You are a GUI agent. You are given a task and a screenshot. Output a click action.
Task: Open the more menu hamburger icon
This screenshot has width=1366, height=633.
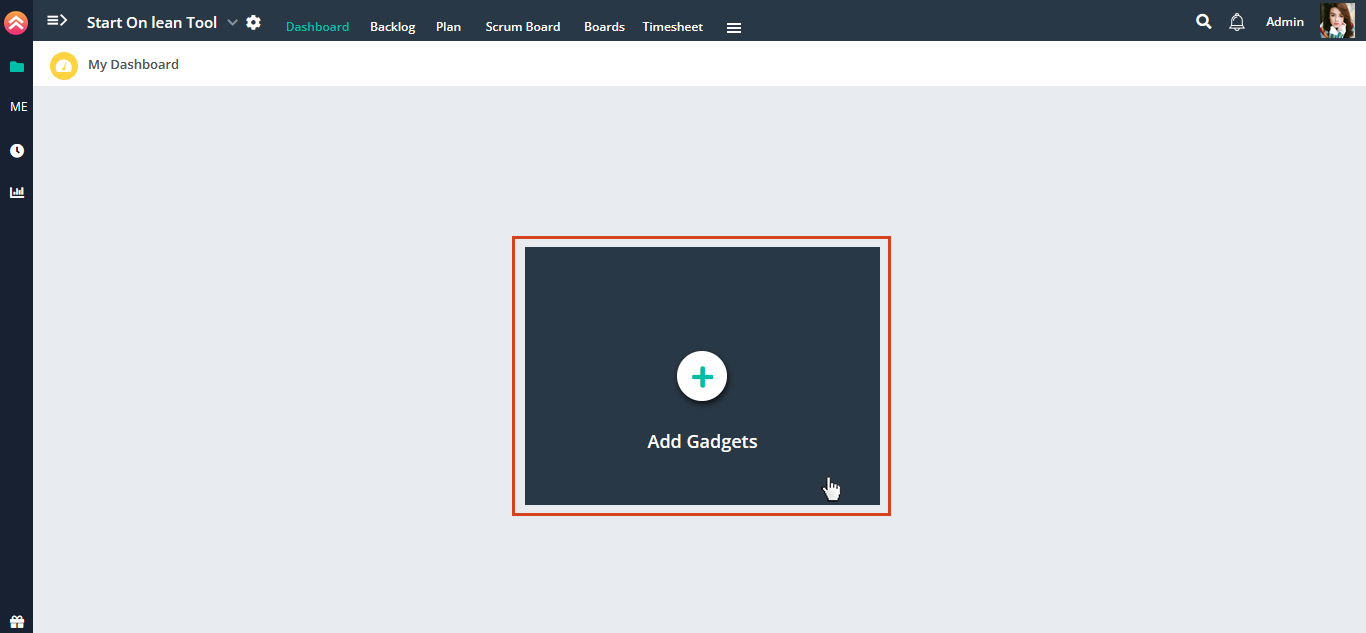pos(734,28)
